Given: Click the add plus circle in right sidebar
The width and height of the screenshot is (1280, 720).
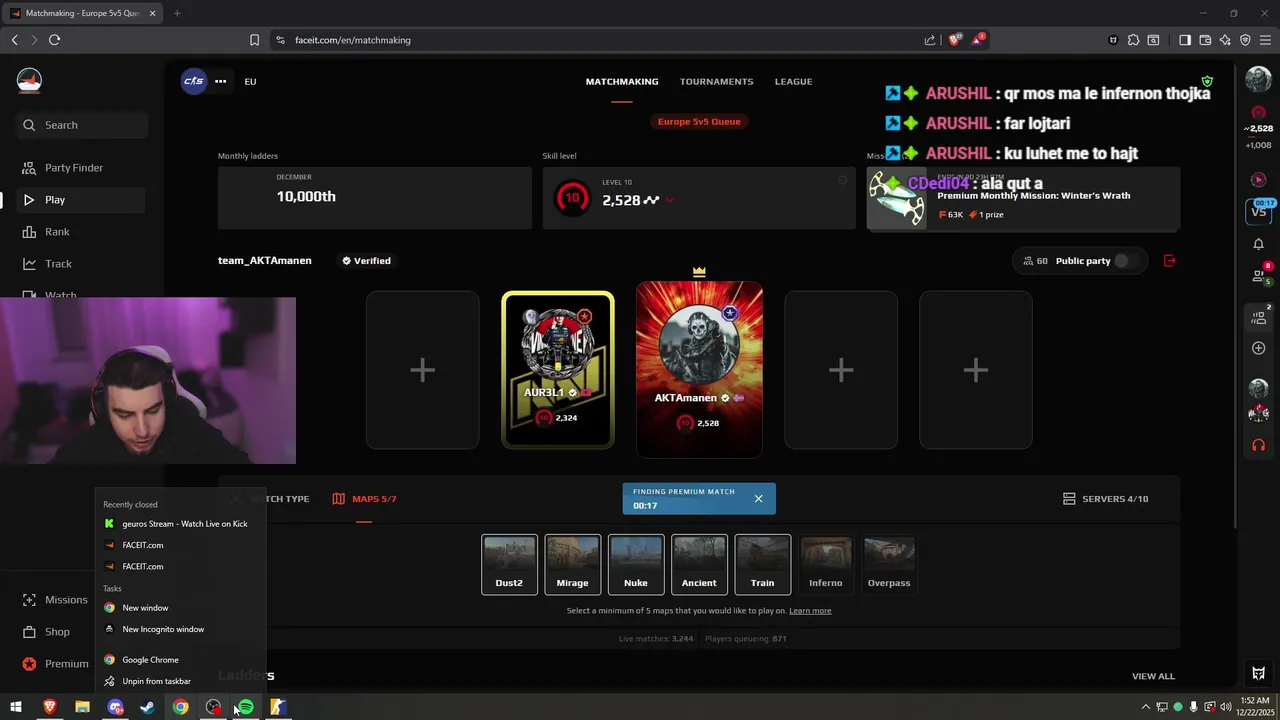Looking at the screenshot, I should click(1258, 348).
